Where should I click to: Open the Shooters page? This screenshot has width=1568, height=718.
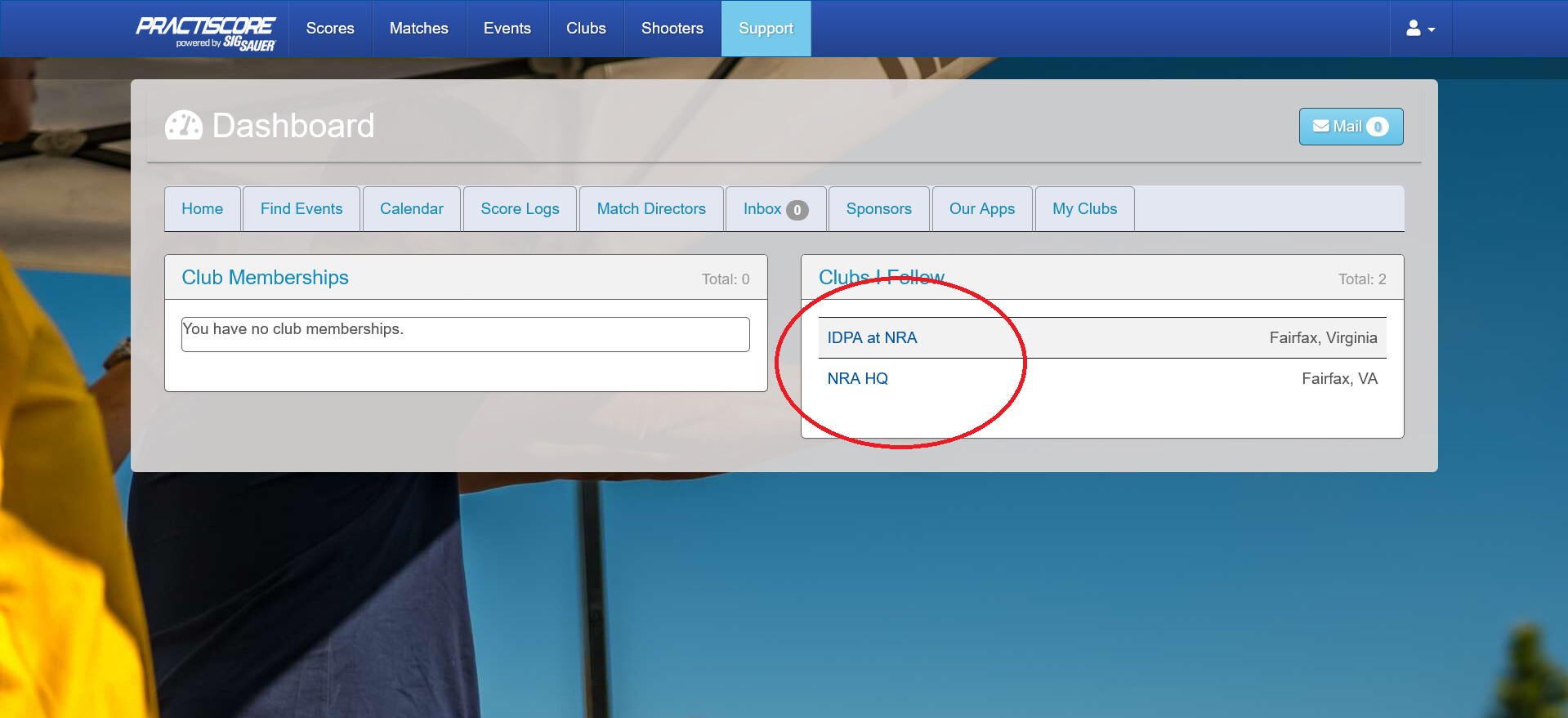[x=672, y=29]
